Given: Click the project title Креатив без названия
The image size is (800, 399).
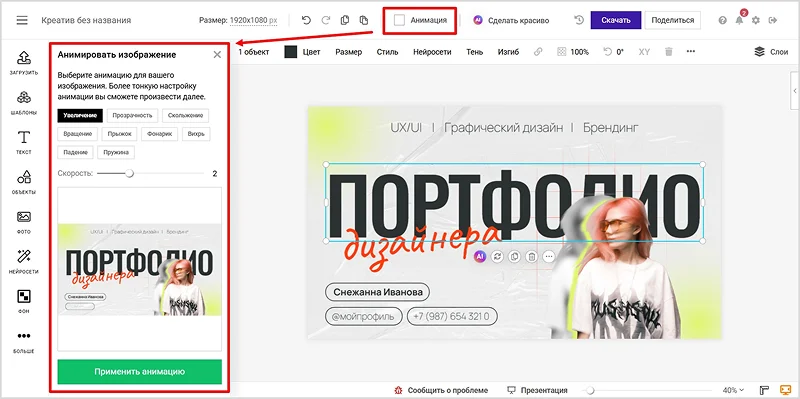Looking at the screenshot, I should point(86,20).
